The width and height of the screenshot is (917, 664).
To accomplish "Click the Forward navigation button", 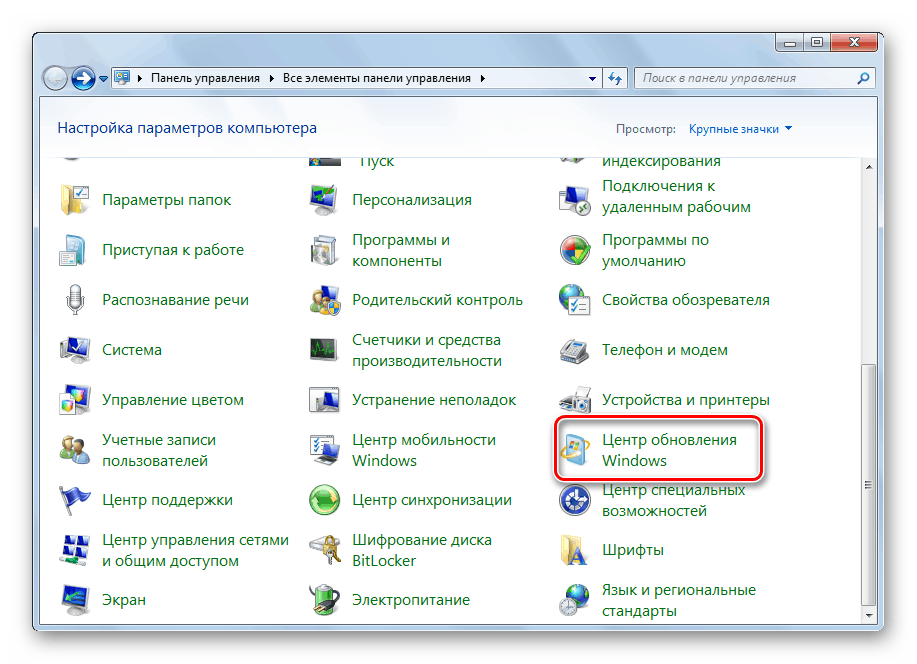I will click(83, 78).
